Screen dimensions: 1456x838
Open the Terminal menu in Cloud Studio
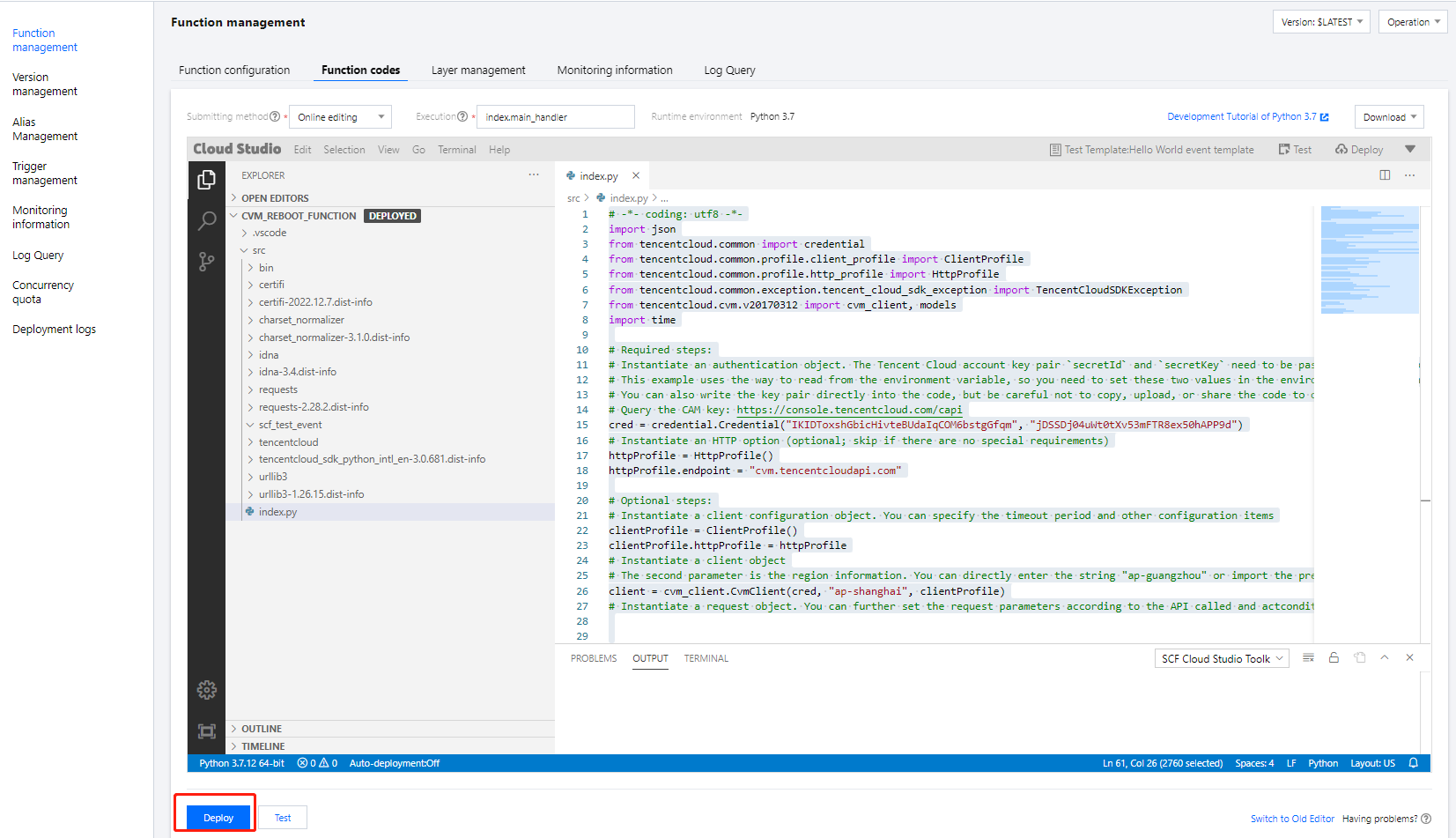[456, 150]
